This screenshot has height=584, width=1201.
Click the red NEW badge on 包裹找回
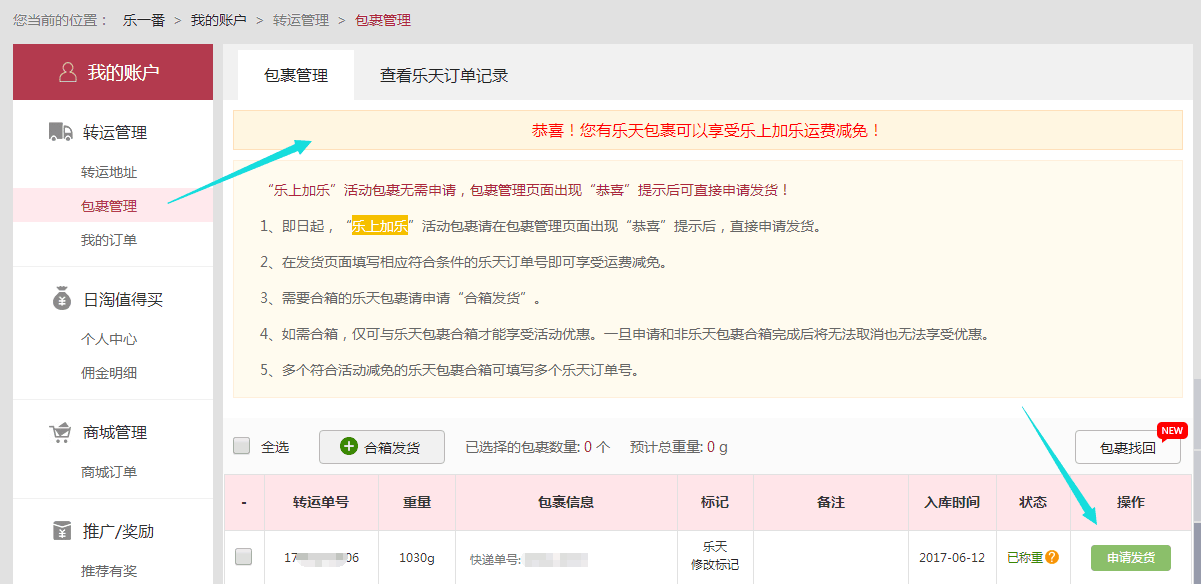1172,431
